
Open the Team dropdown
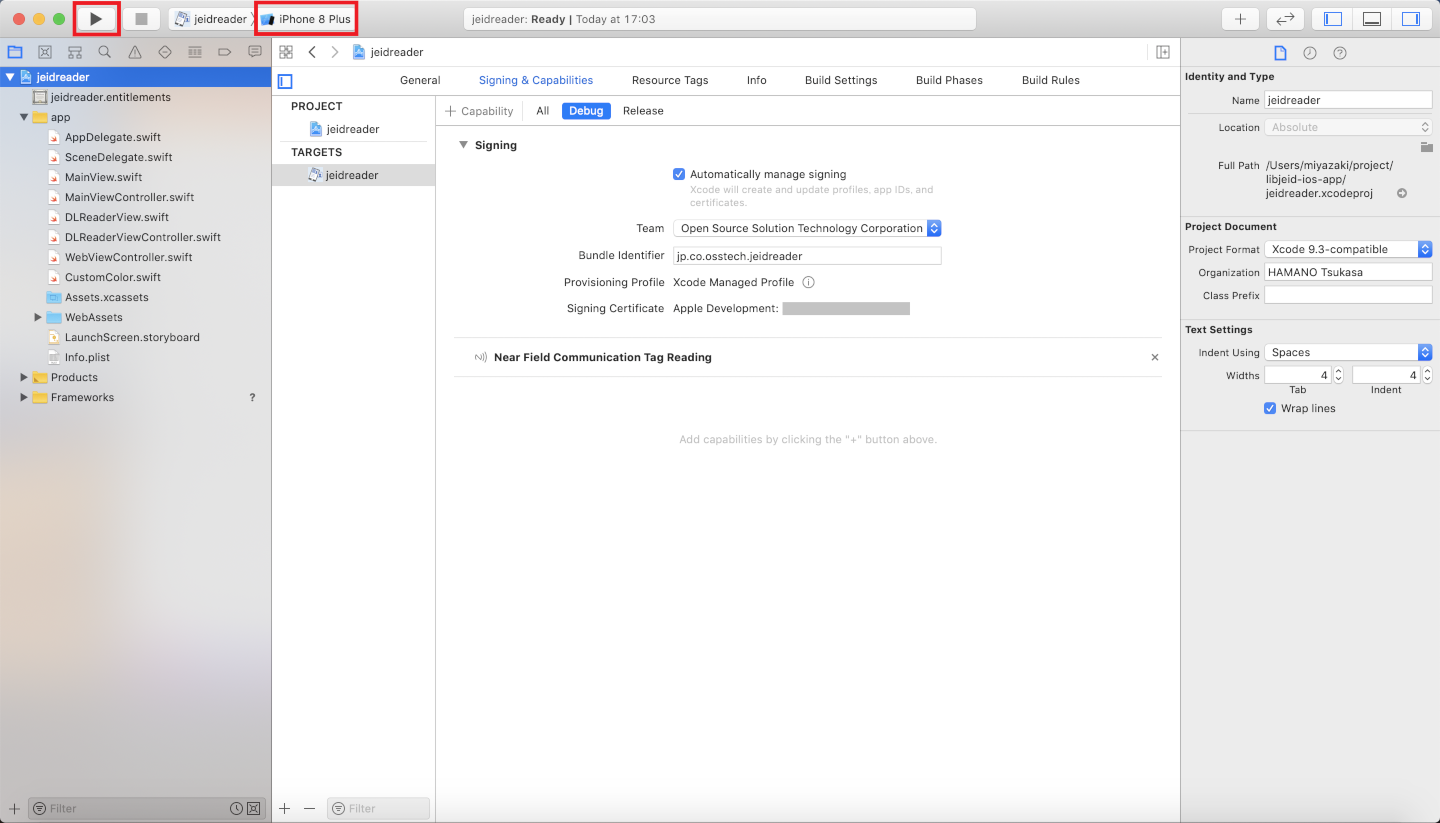pyautogui.click(x=807, y=228)
